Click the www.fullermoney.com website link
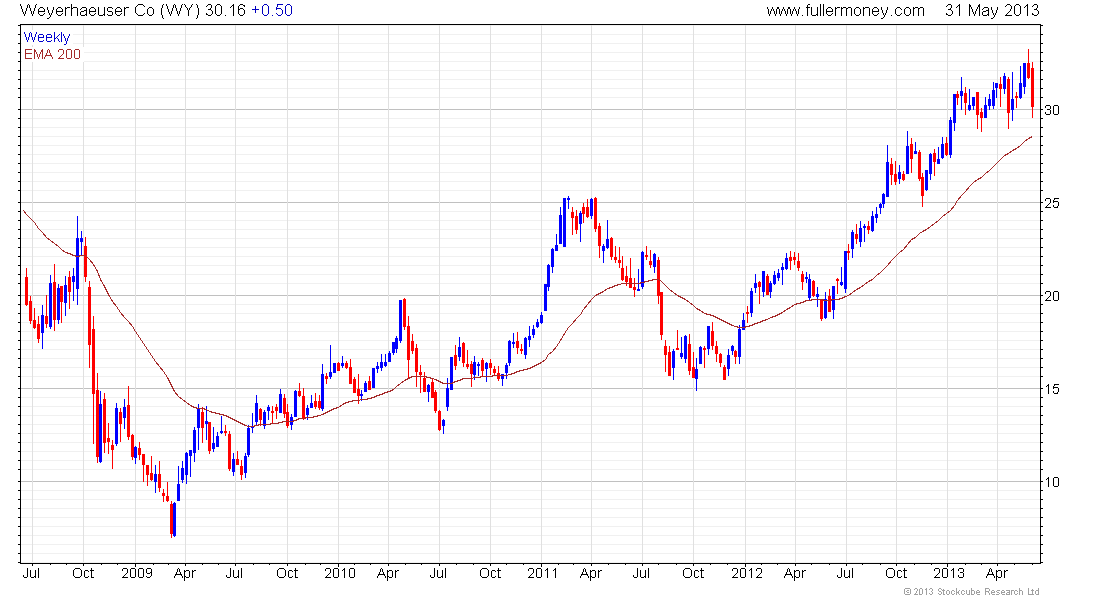The width and height of the screenshot is (1100, 600). (x=845, y=11)
